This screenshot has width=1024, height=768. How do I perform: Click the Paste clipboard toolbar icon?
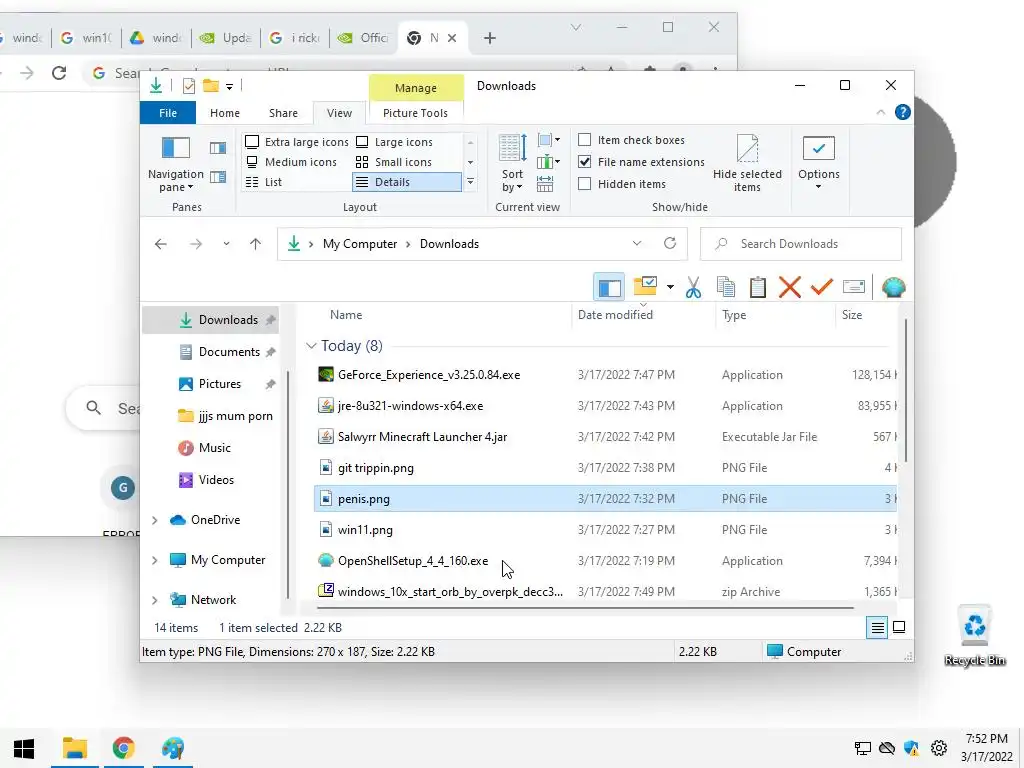758,287
